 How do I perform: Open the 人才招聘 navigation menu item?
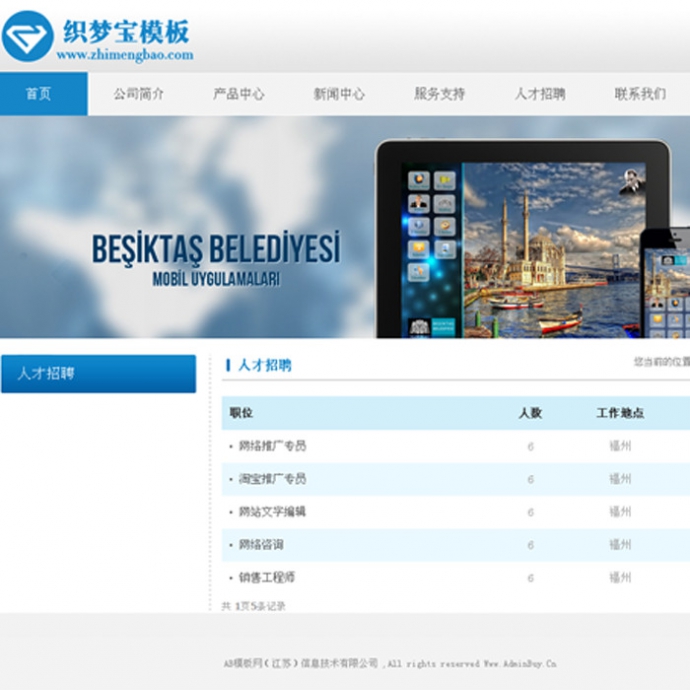click(540, 94)
